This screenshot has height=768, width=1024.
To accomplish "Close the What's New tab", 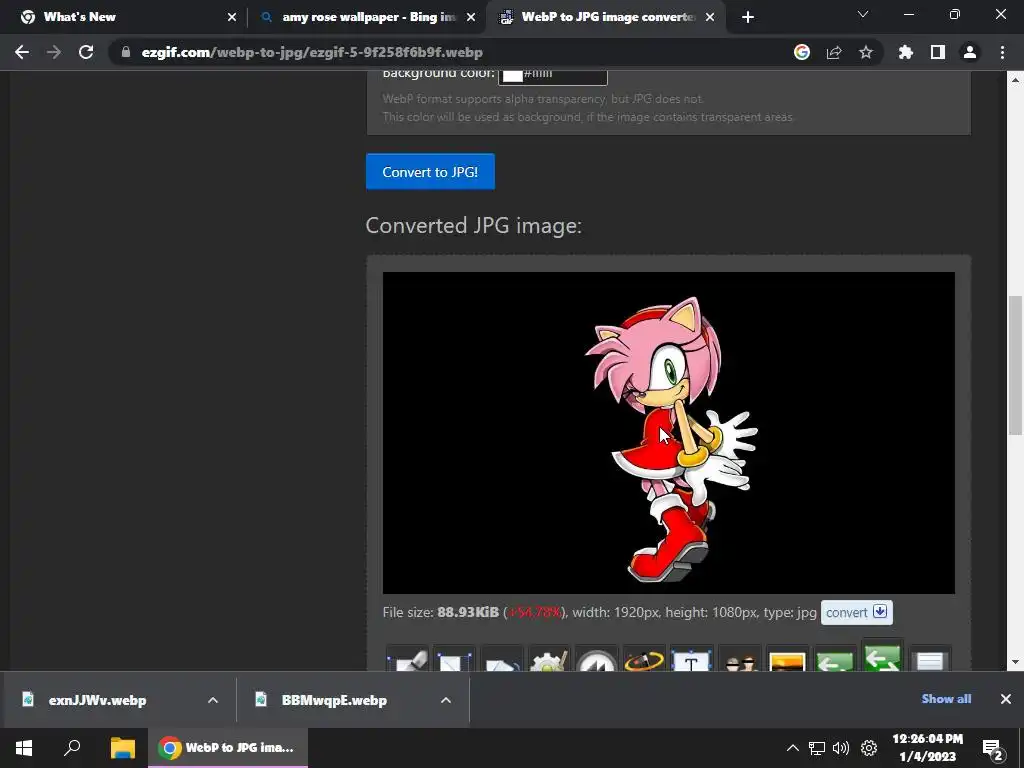I will (232, 17).
